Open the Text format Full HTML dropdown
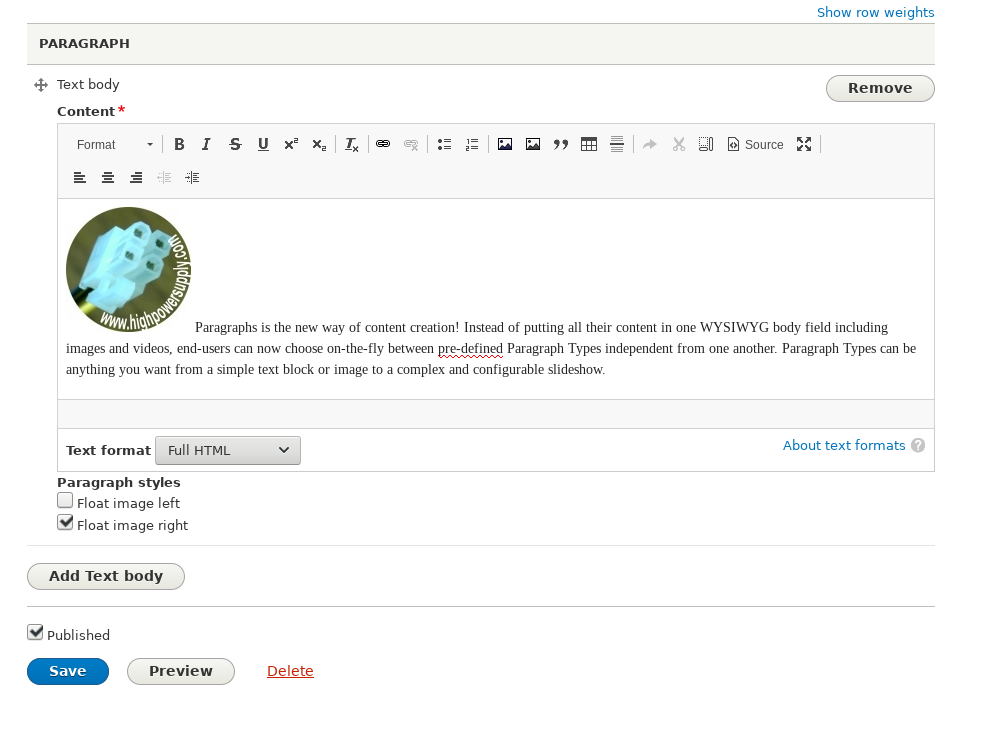The width and height of the screenshot is (992, 743). click(x=228, y=450)
